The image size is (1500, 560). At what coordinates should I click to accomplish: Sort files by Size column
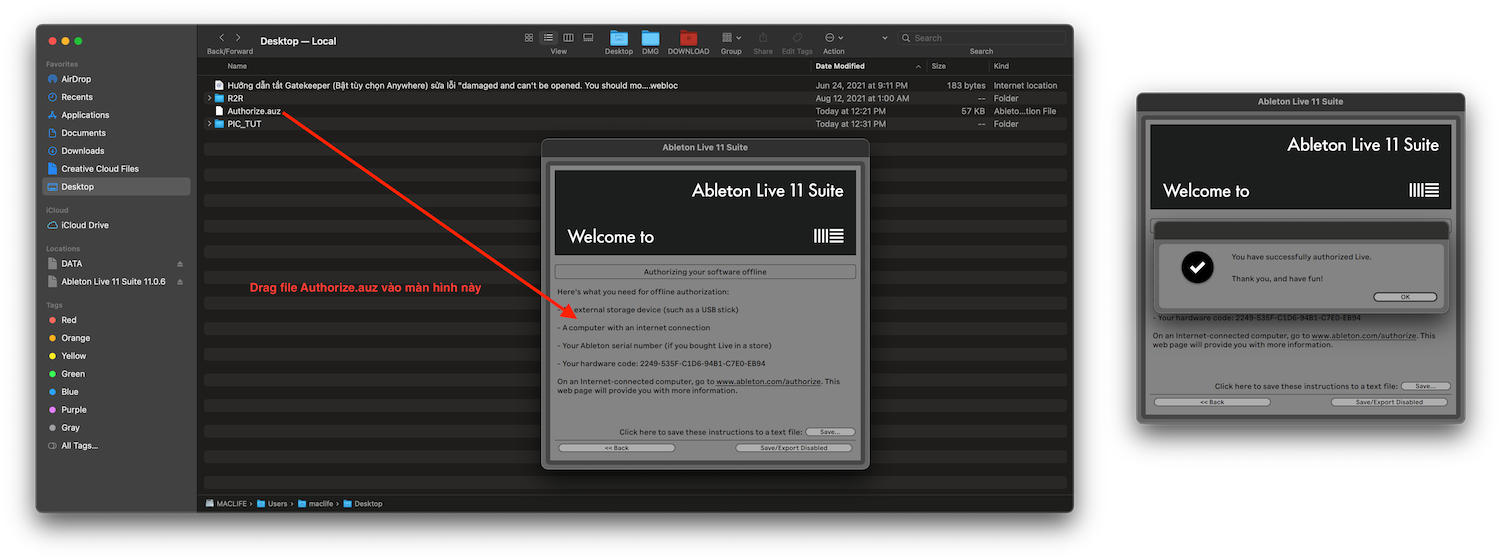[939, 66]
